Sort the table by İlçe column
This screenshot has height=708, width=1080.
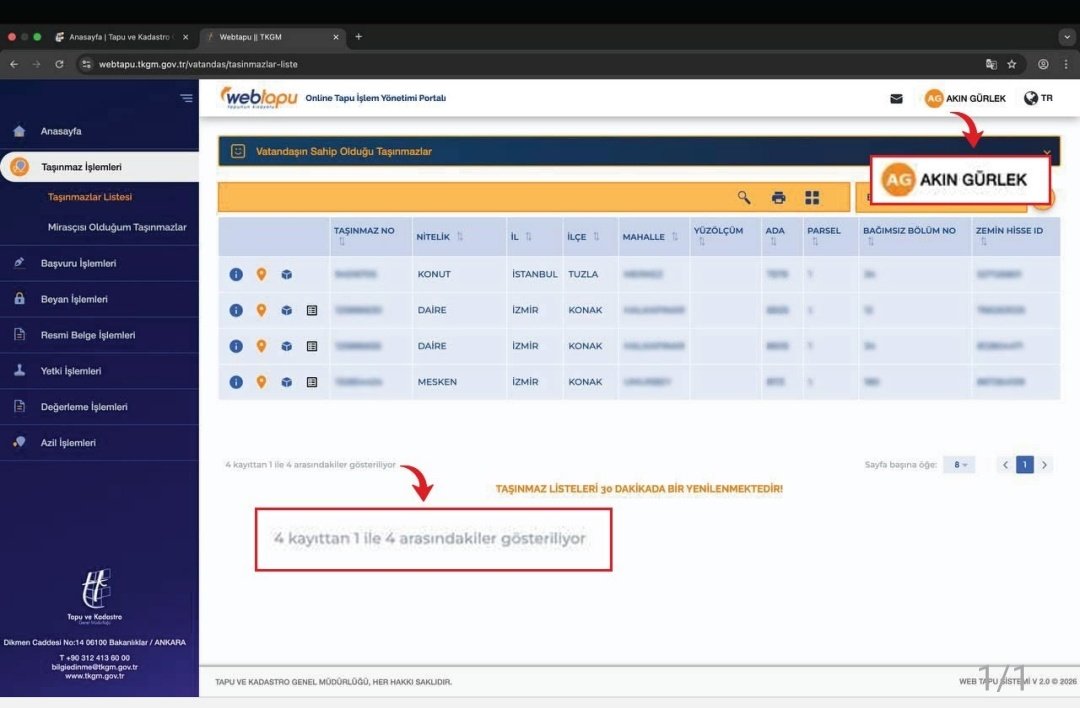[x=596, y=236]
